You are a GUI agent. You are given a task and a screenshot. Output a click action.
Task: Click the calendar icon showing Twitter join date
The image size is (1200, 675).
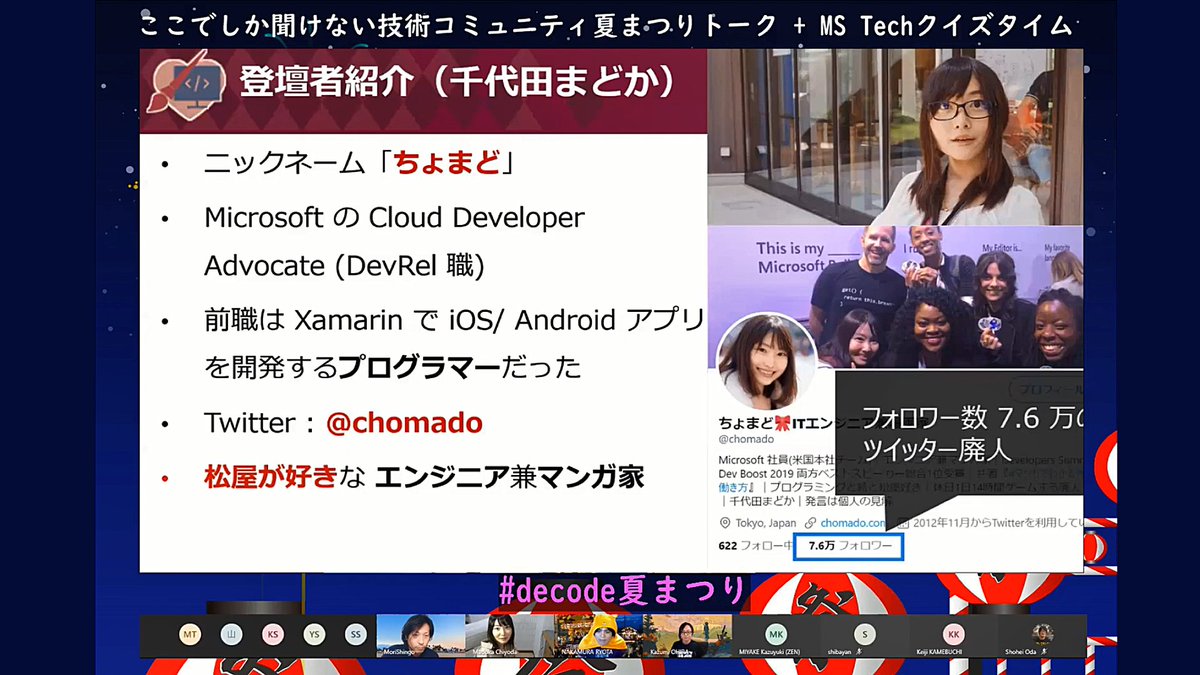point(903,522)
